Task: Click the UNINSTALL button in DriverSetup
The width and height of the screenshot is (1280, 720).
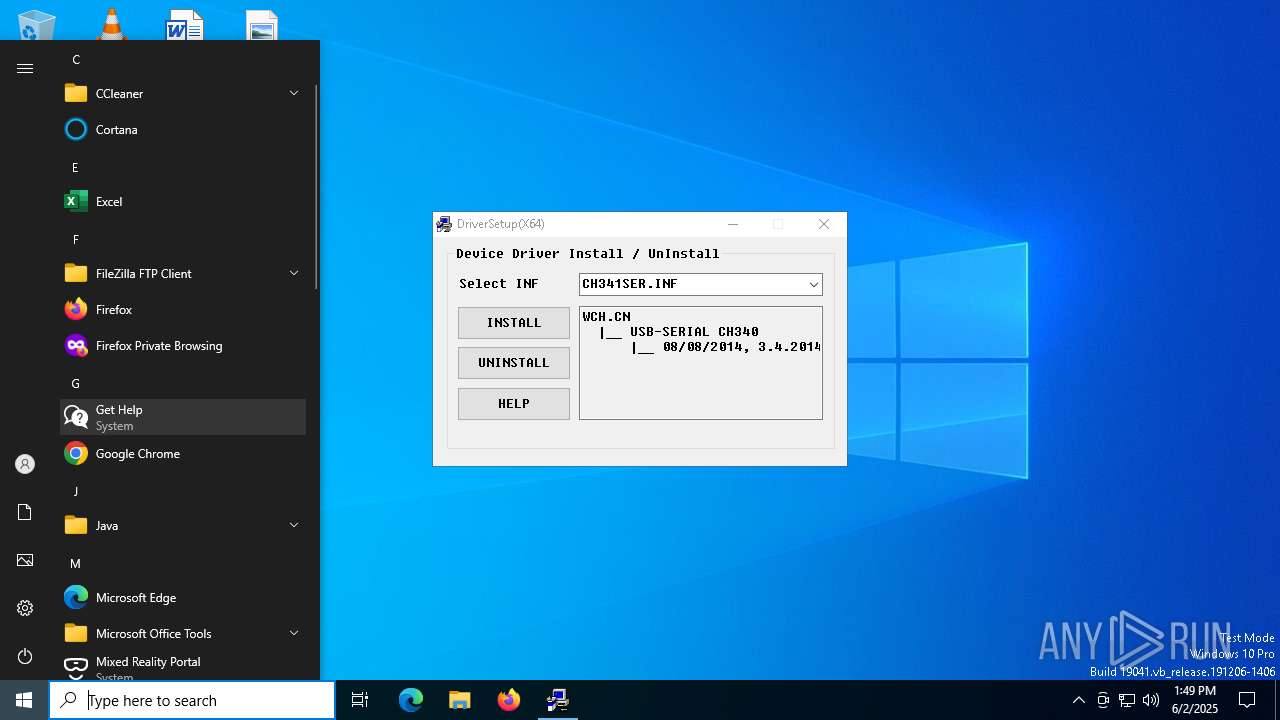Action: point(513,363)
